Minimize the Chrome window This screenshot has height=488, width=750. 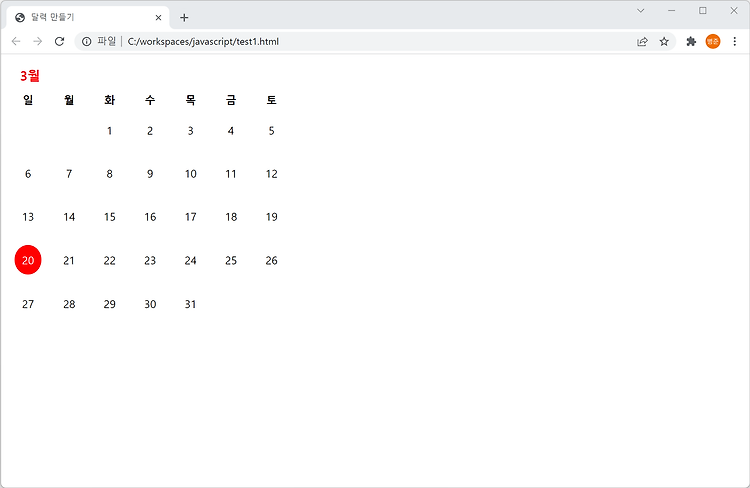coord(672,11)
